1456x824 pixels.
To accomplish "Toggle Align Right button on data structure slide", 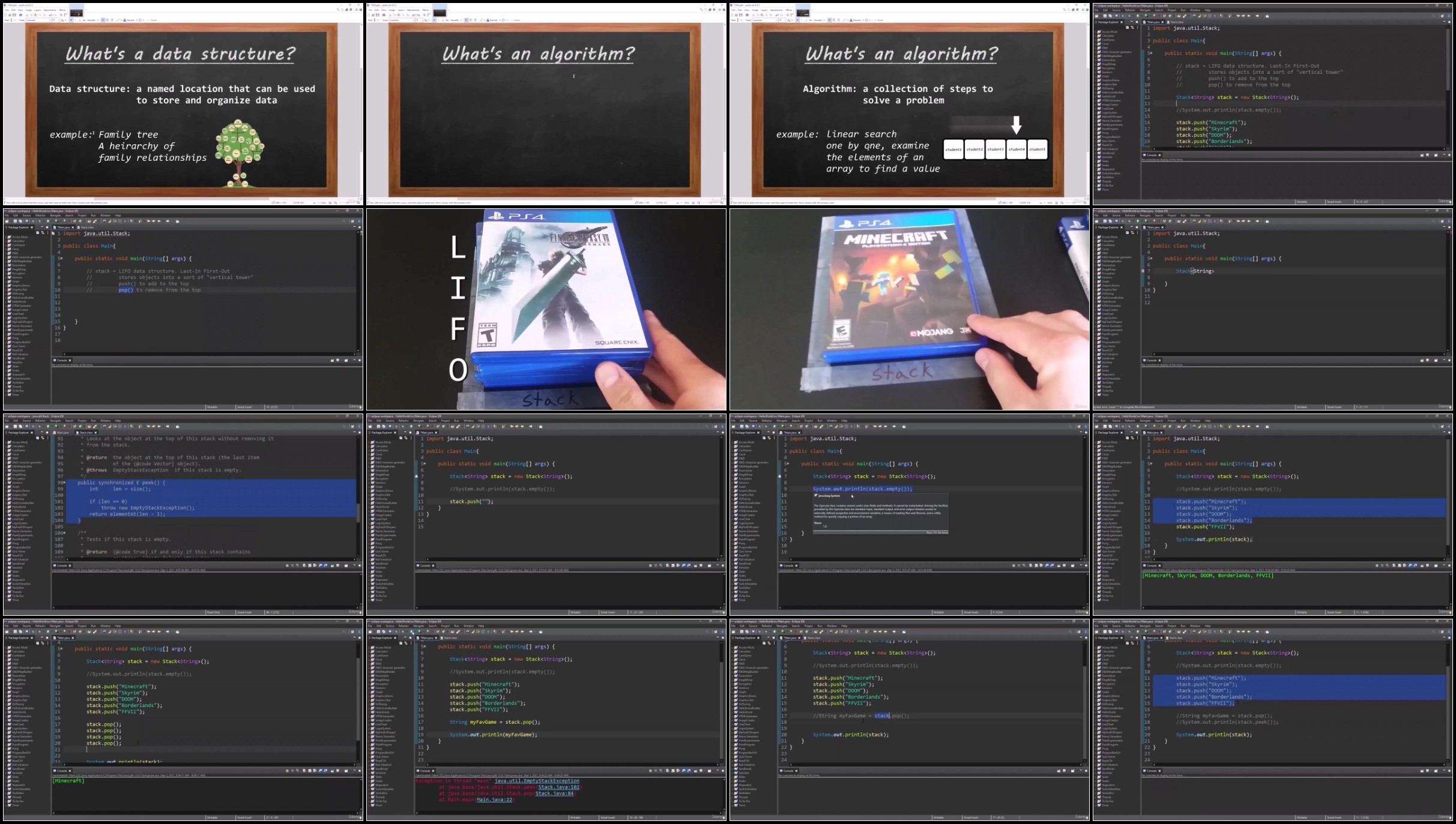I will (x=112, y=20).
